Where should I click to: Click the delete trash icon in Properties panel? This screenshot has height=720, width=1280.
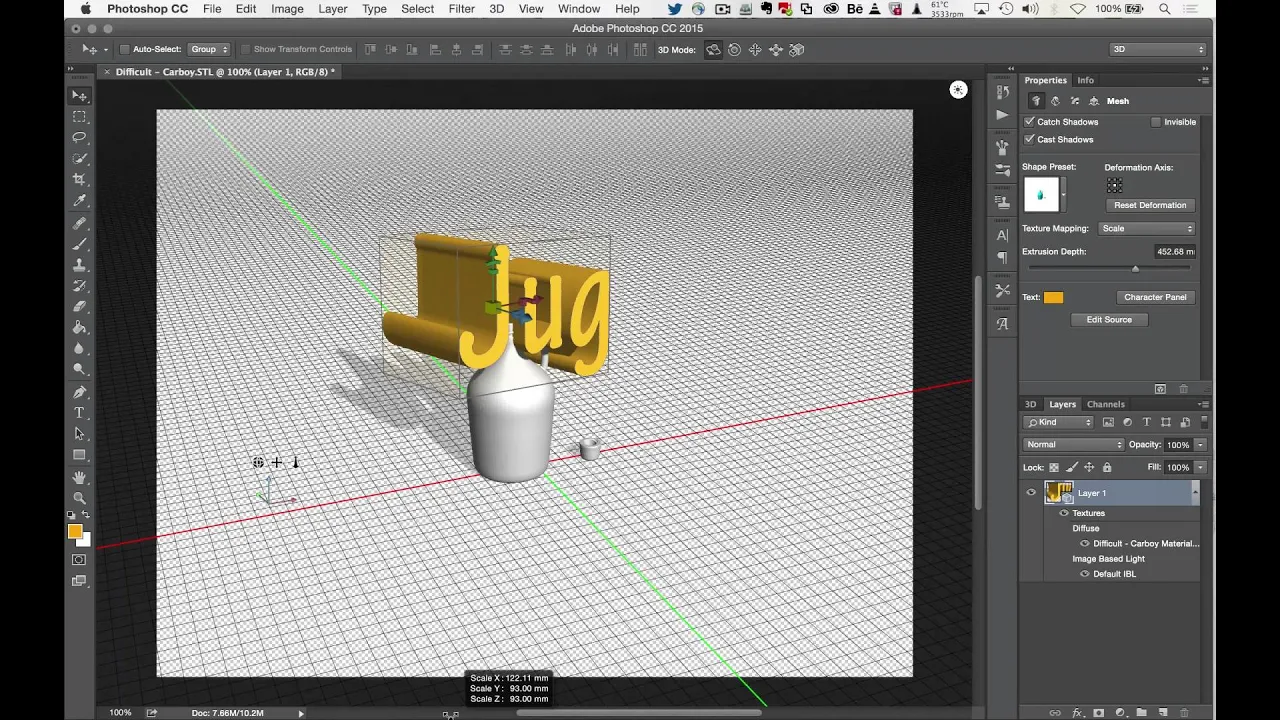click(x=1184, y=389)
